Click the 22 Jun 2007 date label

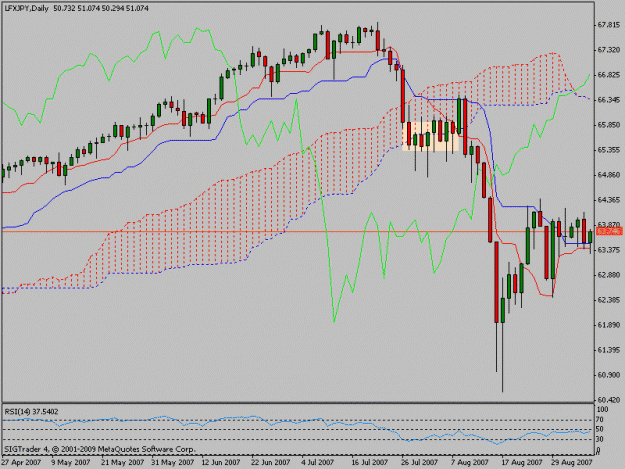coord(271,463)
